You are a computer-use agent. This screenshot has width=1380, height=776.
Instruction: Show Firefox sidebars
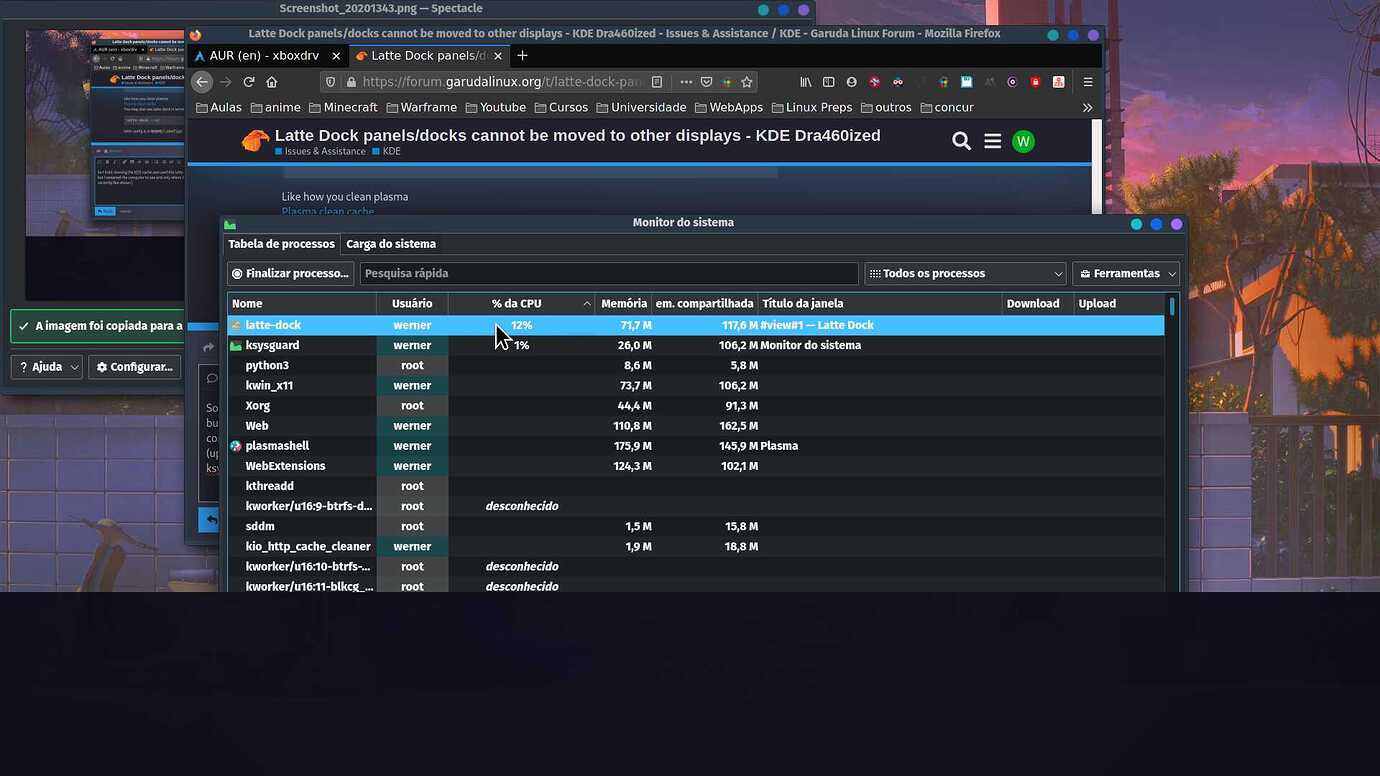coord(829,82)
